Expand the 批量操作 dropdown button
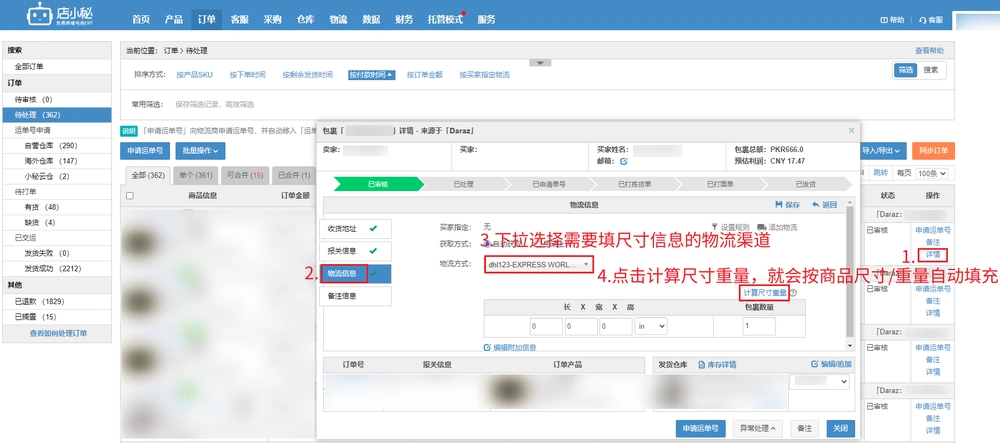The width and height of the screenshot is (1000, 443). point(200,151)
